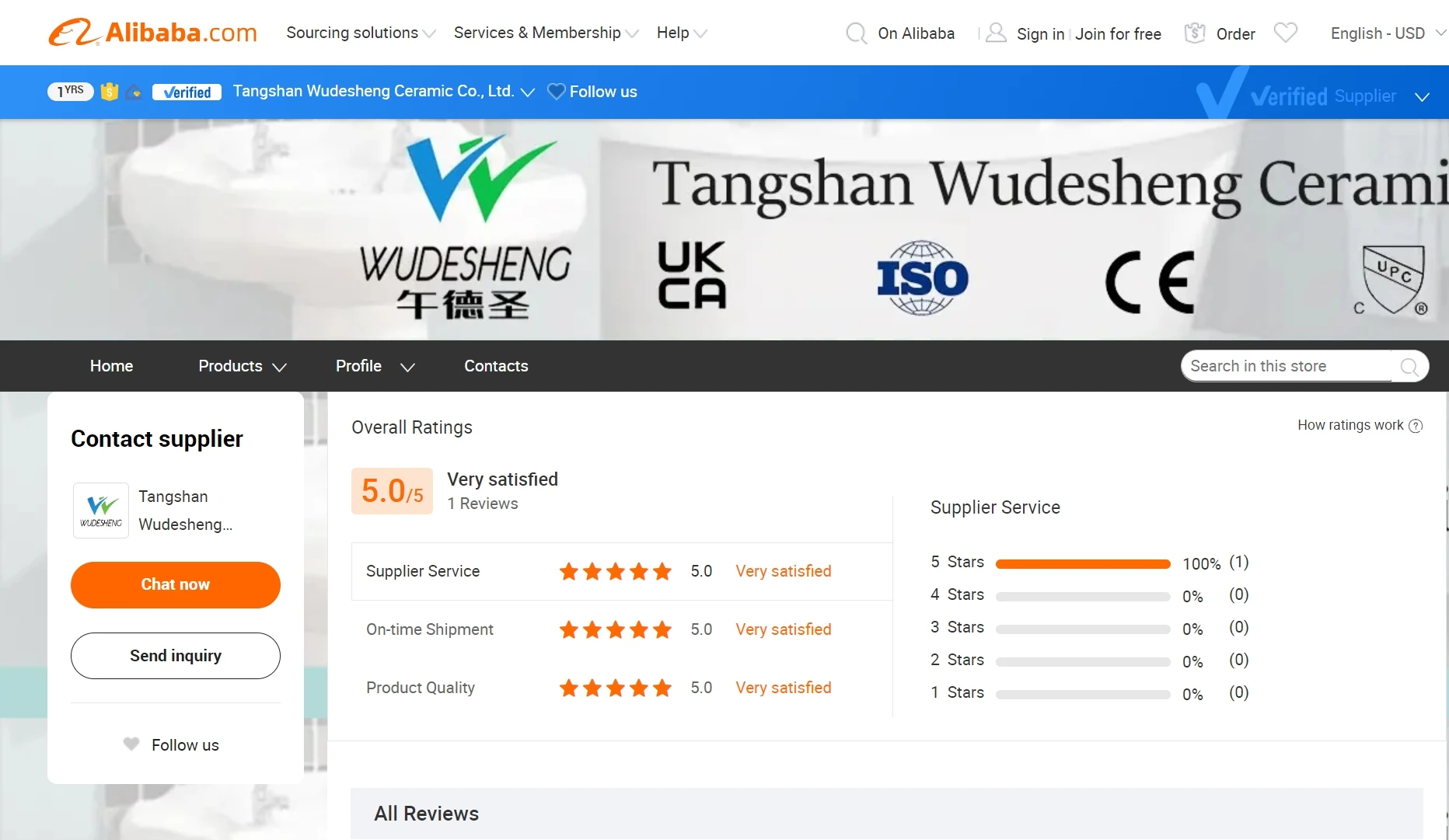
Task: Click the Send inquiry button
Action: click(176, 656)
